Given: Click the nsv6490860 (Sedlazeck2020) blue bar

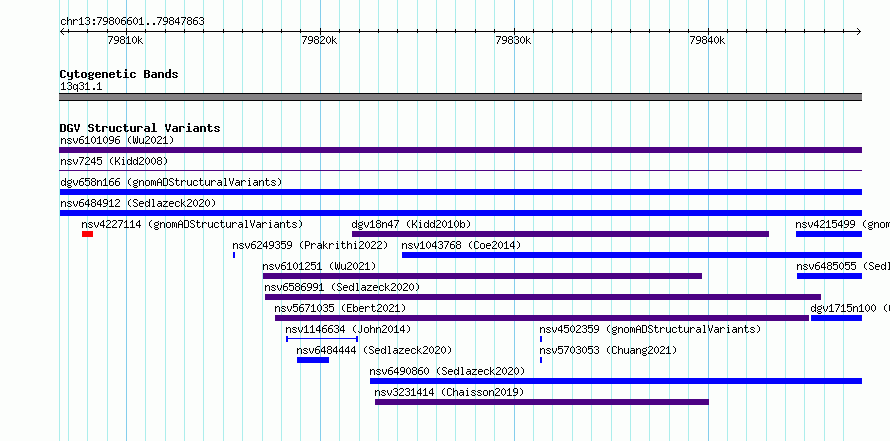Looking at the screenshot, I should coord(616,381).
